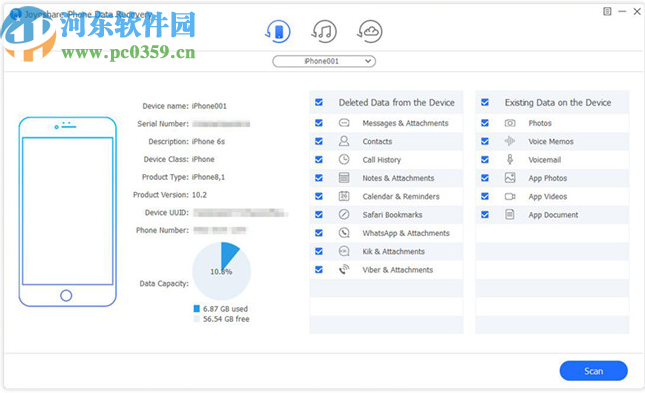Click the Voice Memos waveform icon
The image size is (645, 393).
click(x=510, y=141)
